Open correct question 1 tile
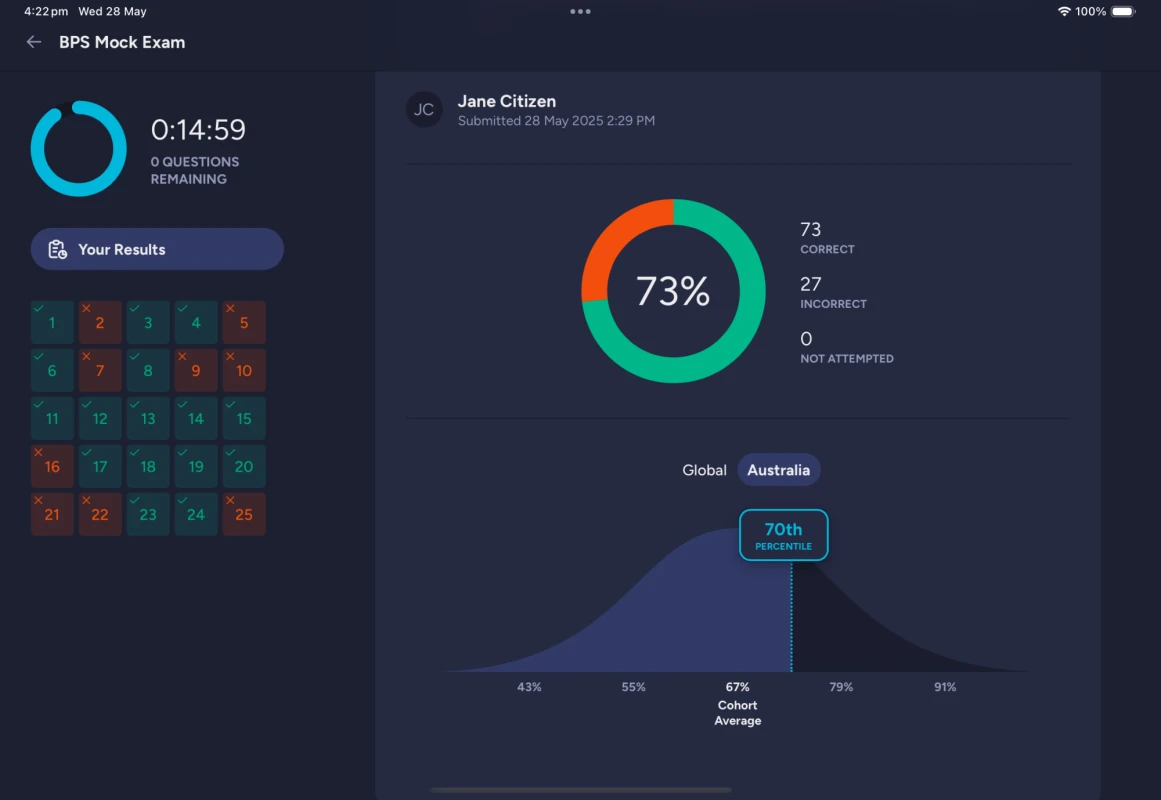 [52, 322]
